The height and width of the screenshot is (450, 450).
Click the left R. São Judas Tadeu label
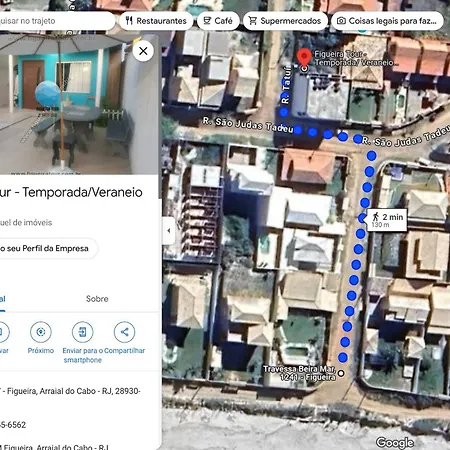point(248,125)
